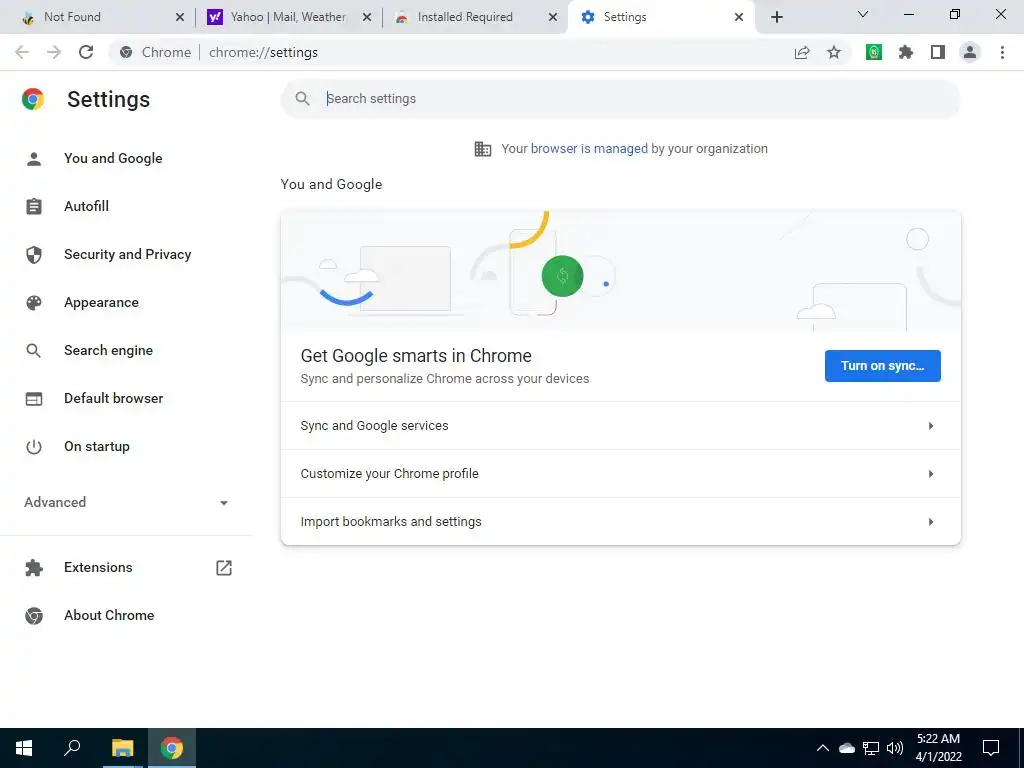This screenshot has height=768, width=1024.
Task: Open the taskbar clock and date
Action: coord(938,748)
